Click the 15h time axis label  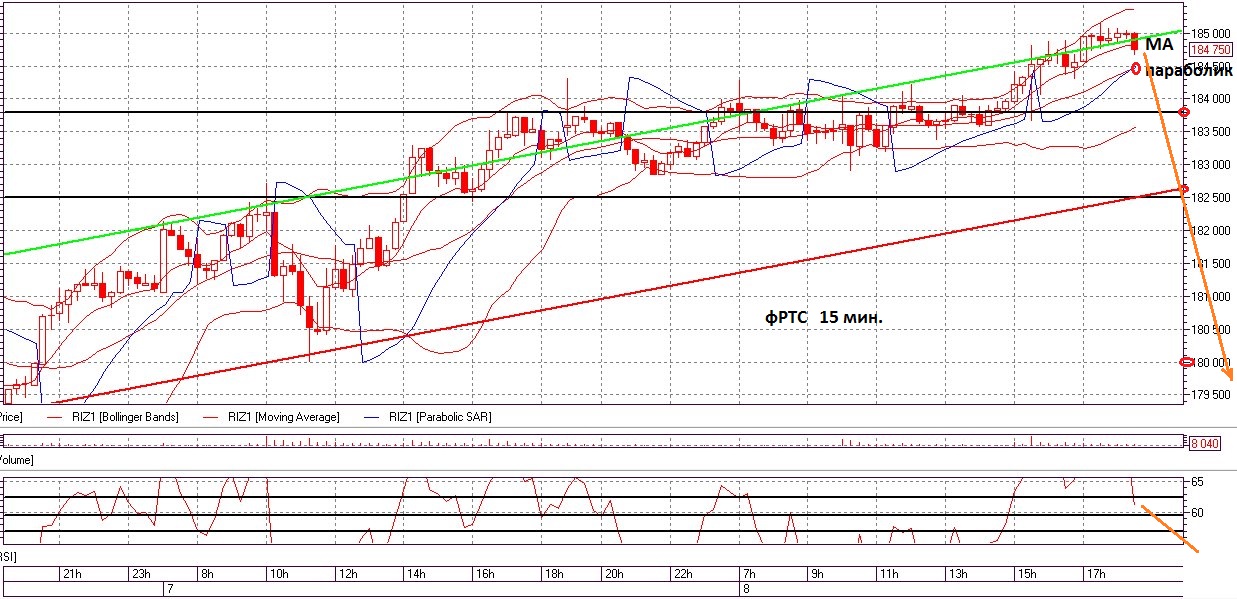tap(1026, 574)
